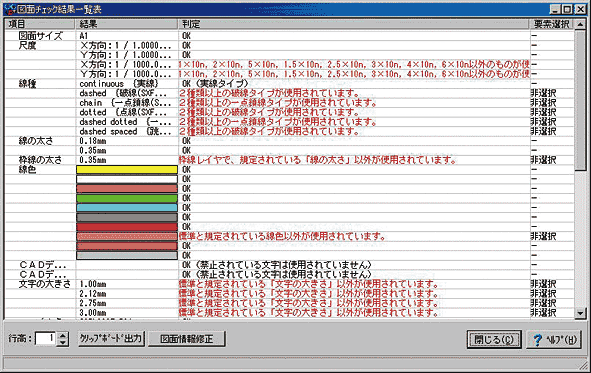Decrease row height with the down spinner arrow
The width and height of the screenshot is (591, 373).
point(63,342)
